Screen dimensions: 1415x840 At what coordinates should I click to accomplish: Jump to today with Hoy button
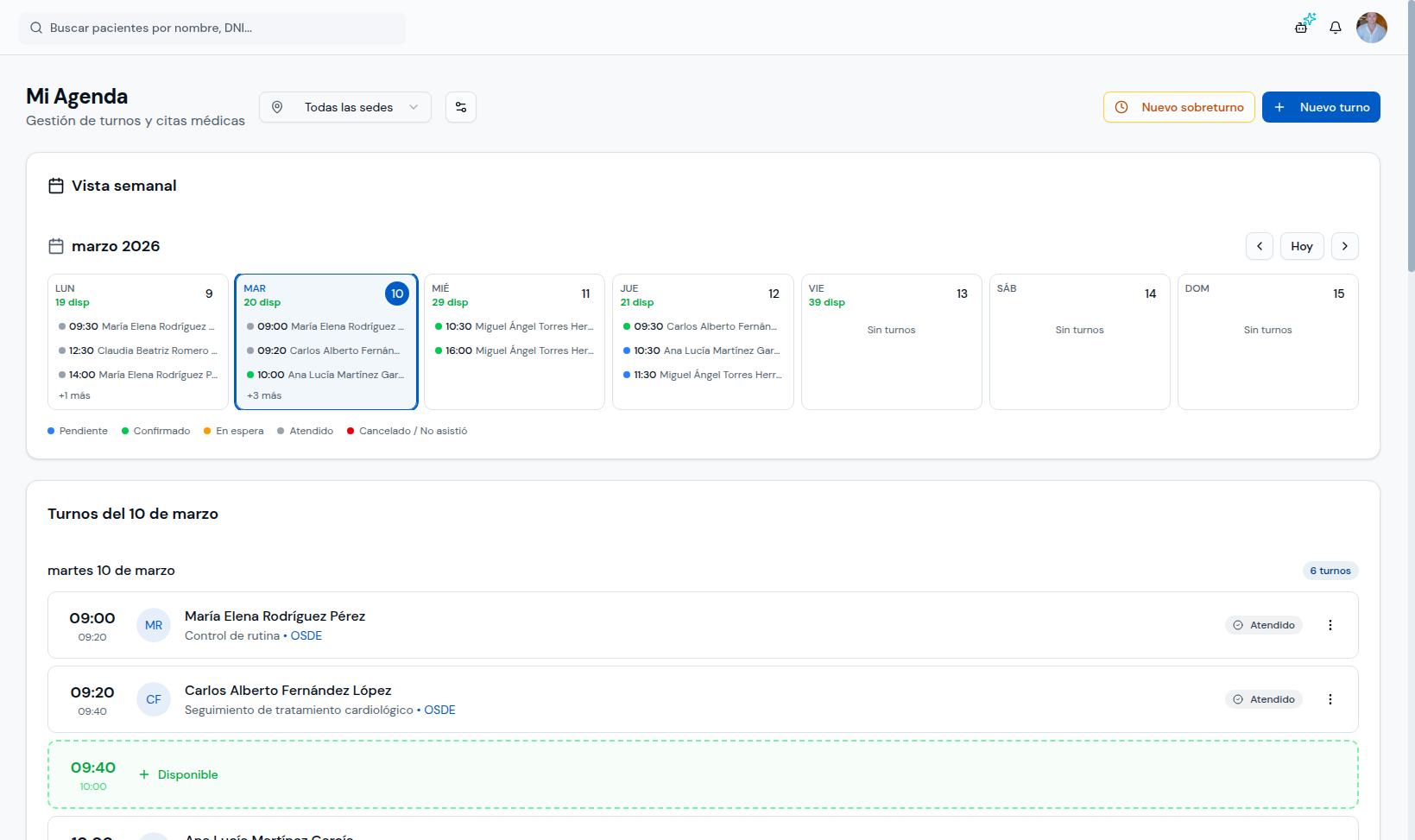tap(1302, 246)
